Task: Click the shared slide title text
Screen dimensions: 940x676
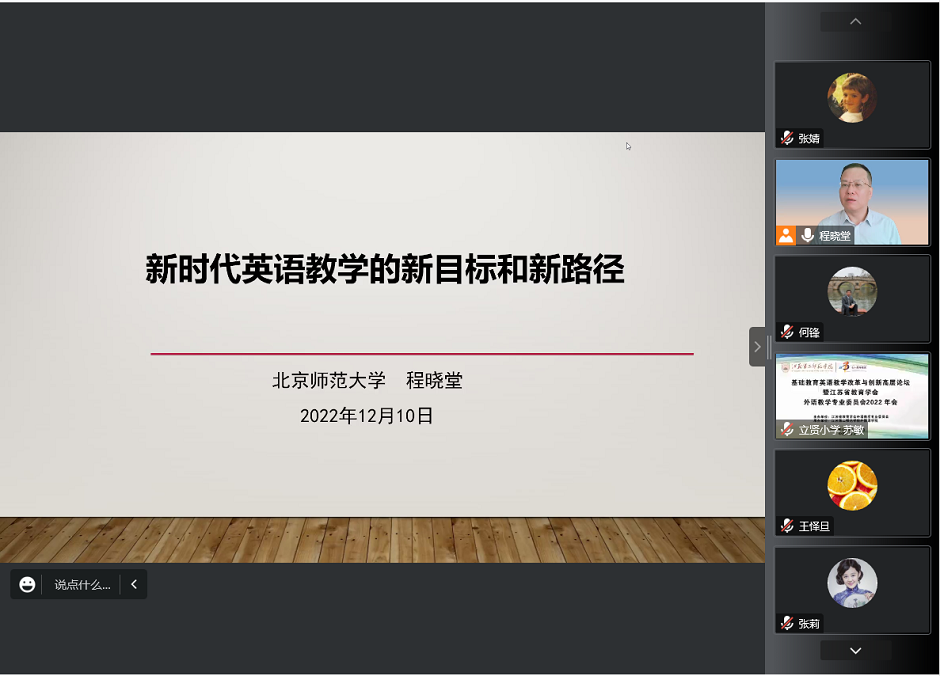Action: tap(385, 270)
